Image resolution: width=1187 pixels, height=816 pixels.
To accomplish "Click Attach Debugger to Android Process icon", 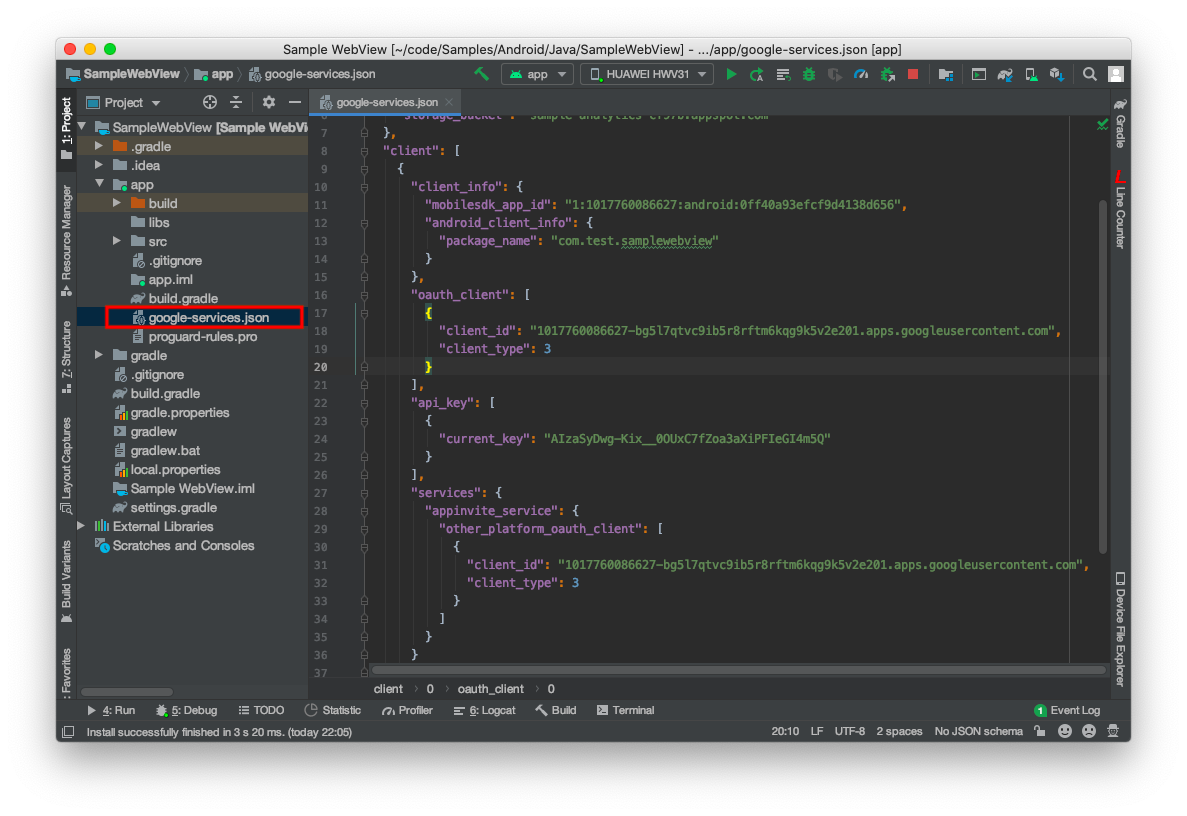I will coord(887,74).
